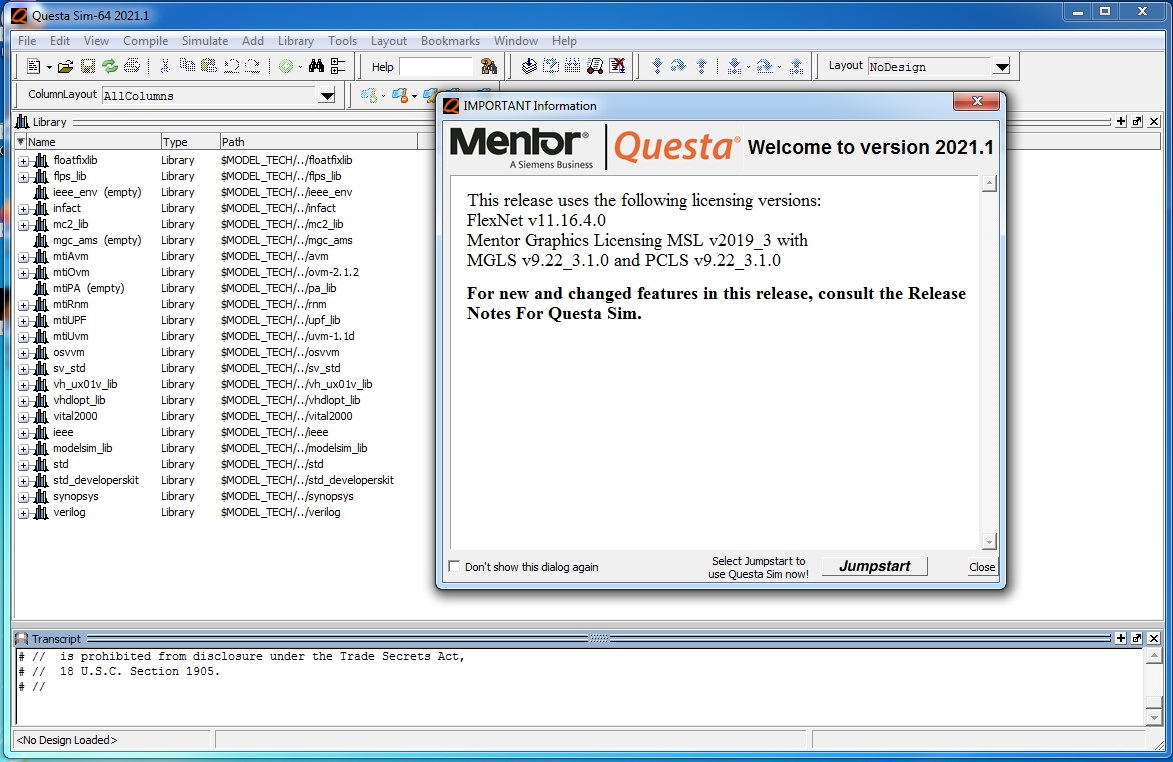Click the $MODEL_TECH/../uvm-1.1d path
Image resolution: width=1173 pixels, height=762 pixels.
point(287,337)
